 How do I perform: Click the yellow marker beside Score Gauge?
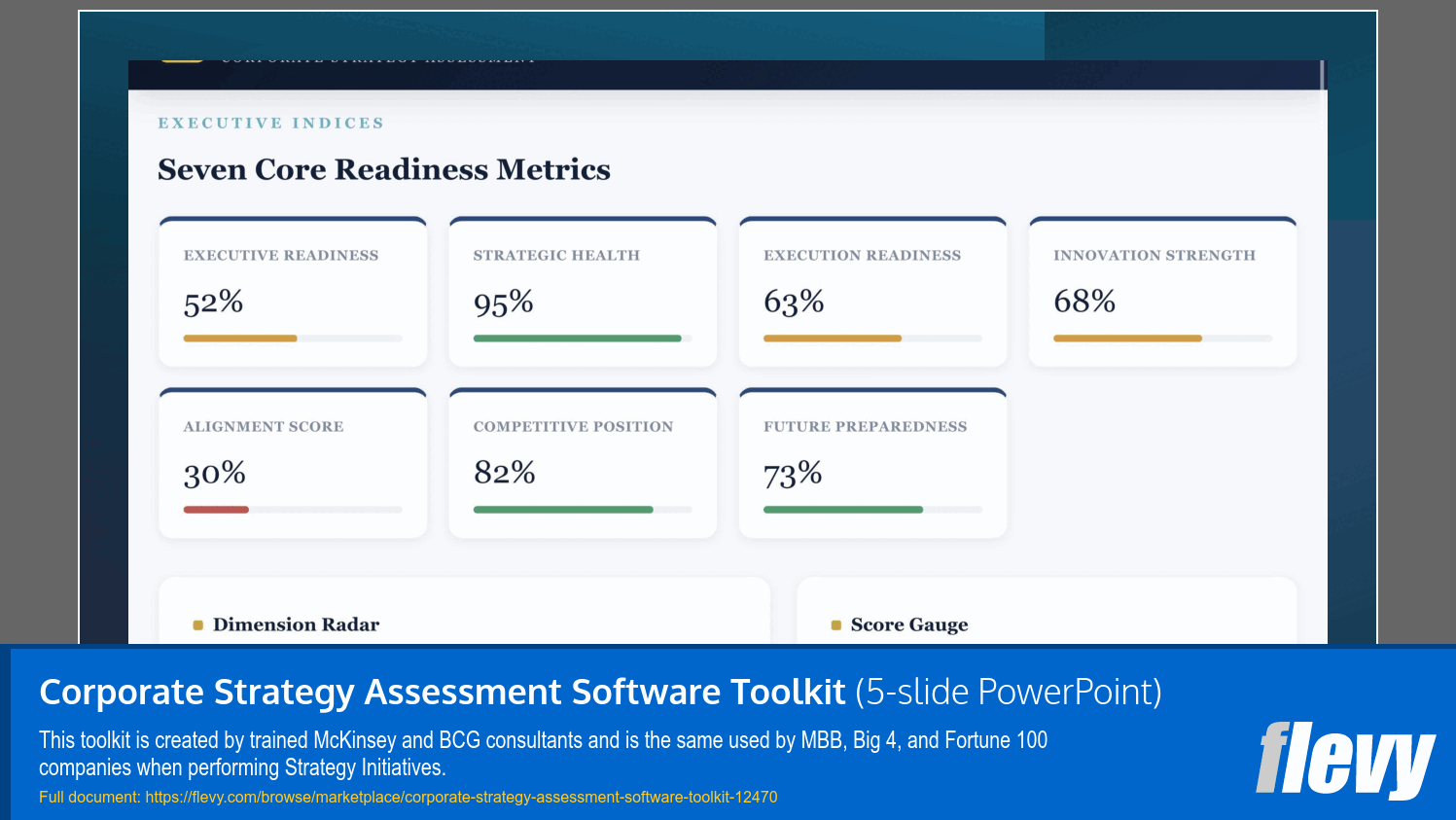[x=836, y=625]
